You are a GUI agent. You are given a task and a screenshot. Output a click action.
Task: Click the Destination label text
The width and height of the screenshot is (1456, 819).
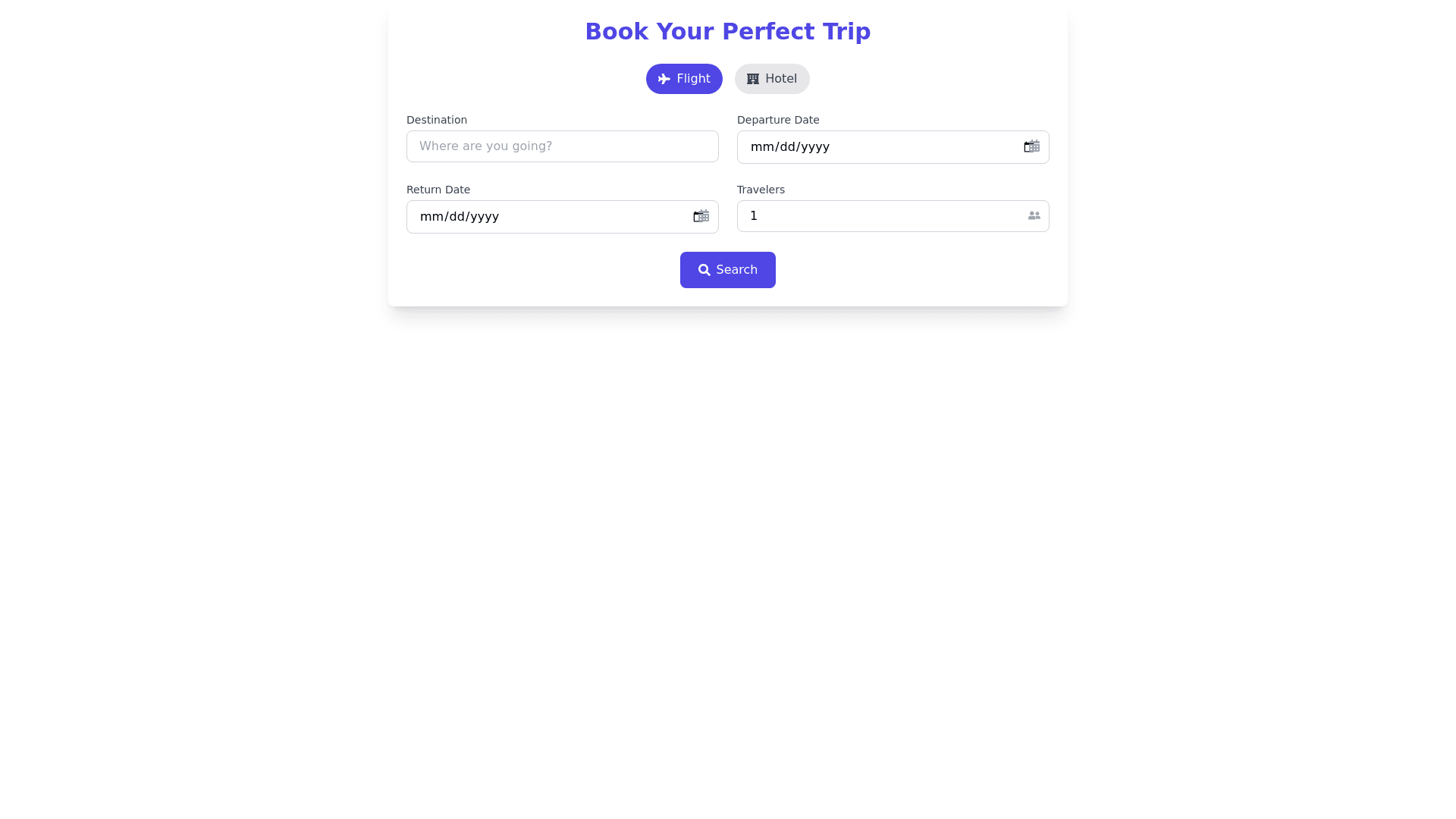[437, 120]
